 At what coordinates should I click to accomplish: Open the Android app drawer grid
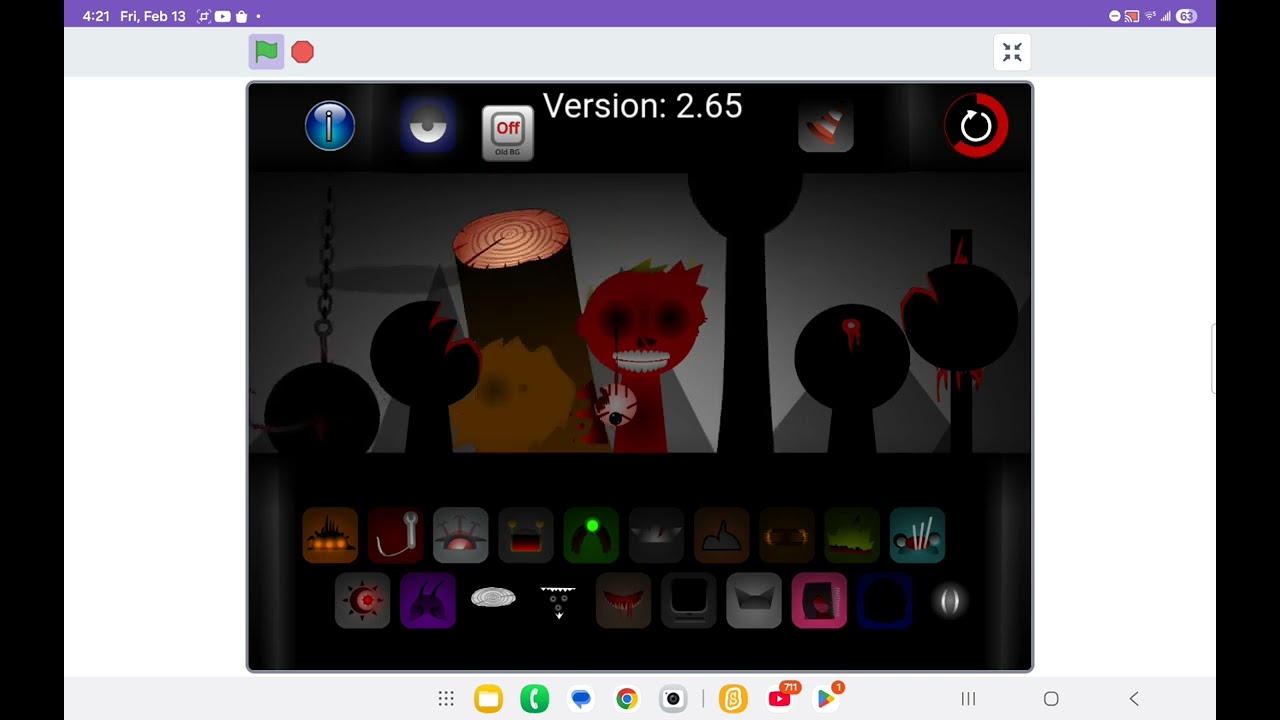pyautogui.click(x=446, y=699)
